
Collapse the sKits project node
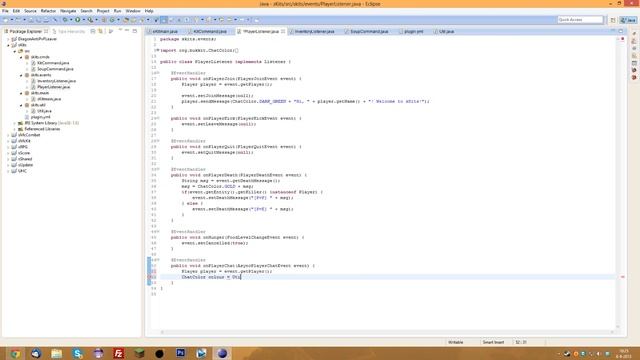(8, 45)
